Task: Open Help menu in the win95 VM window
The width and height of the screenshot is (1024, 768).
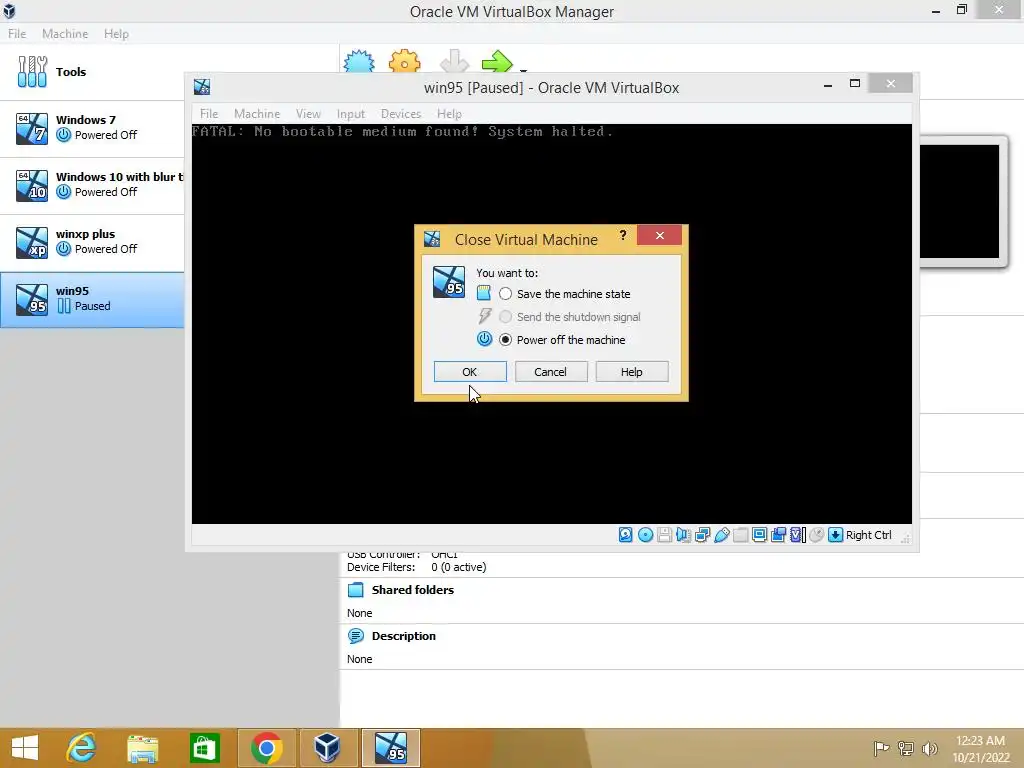Action: pyautogui.click(x=449, y=114)
